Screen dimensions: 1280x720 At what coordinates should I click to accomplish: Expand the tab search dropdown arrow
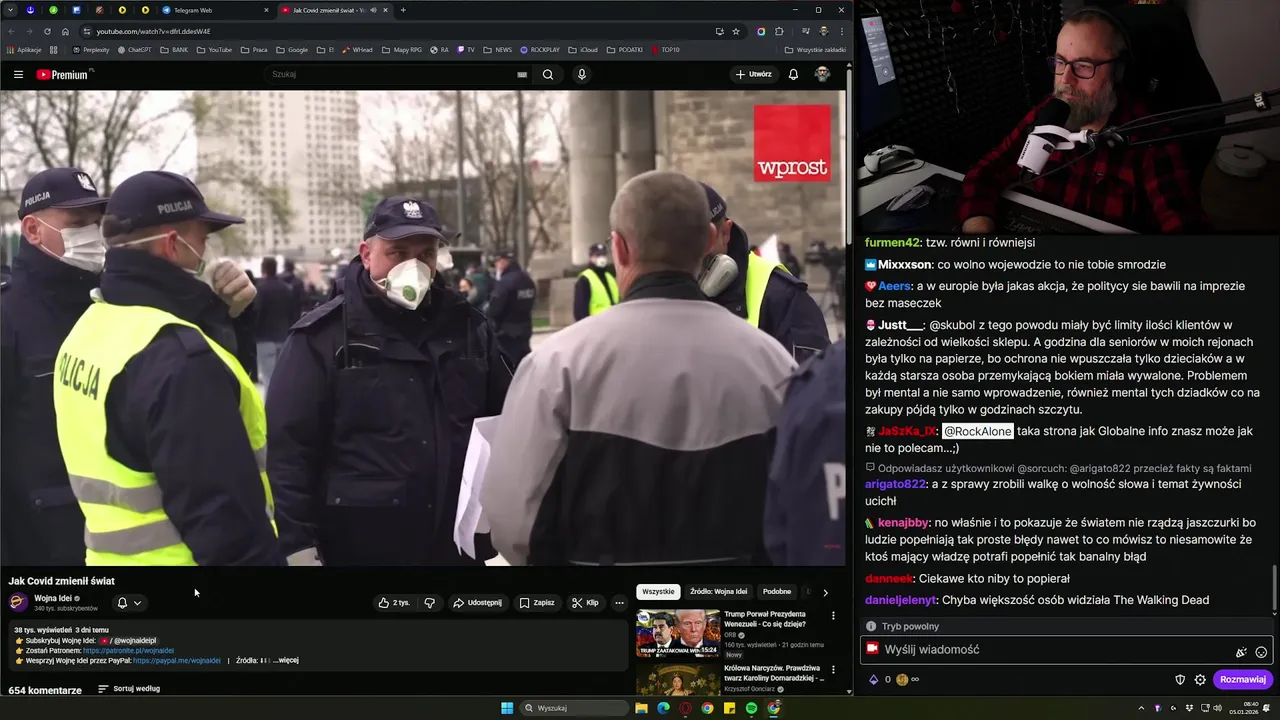tap(10, 10)
